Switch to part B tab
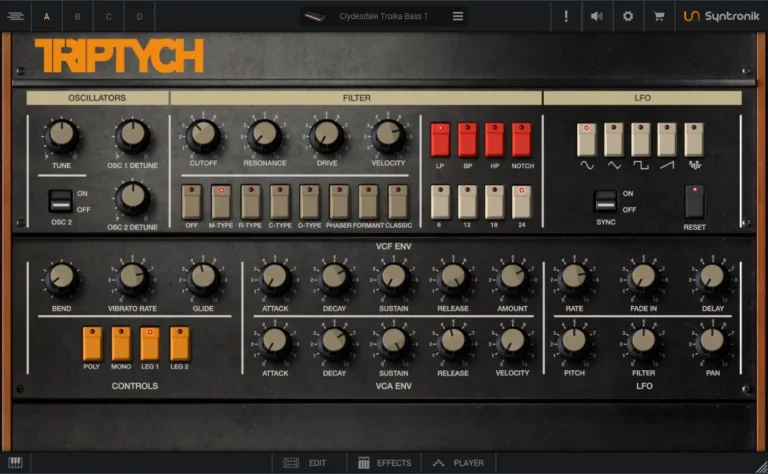 tap(77, 16)
